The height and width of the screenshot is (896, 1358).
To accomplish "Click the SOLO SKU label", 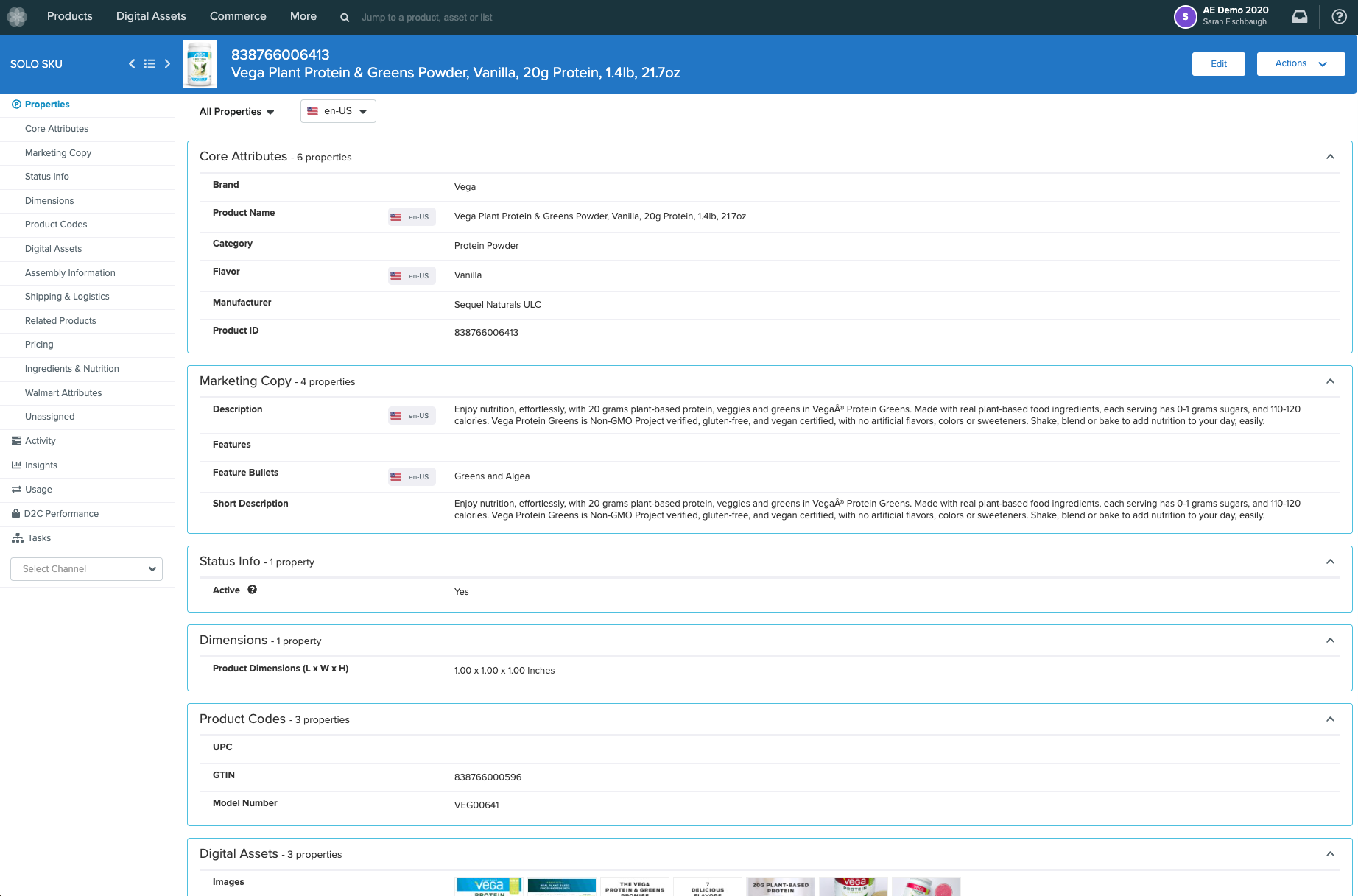I will point(36,64).
